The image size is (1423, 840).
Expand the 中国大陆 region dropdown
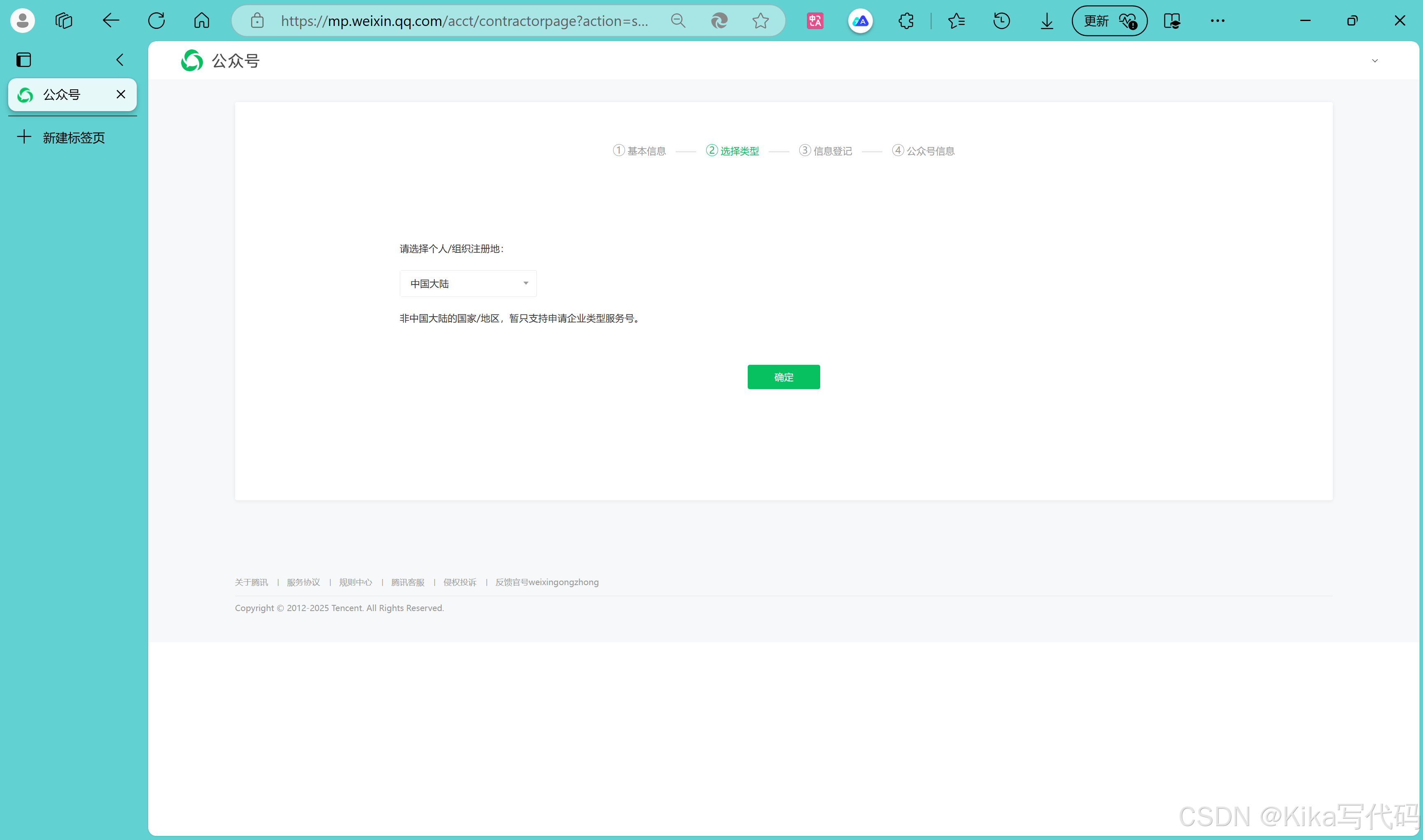pos(468,283)
